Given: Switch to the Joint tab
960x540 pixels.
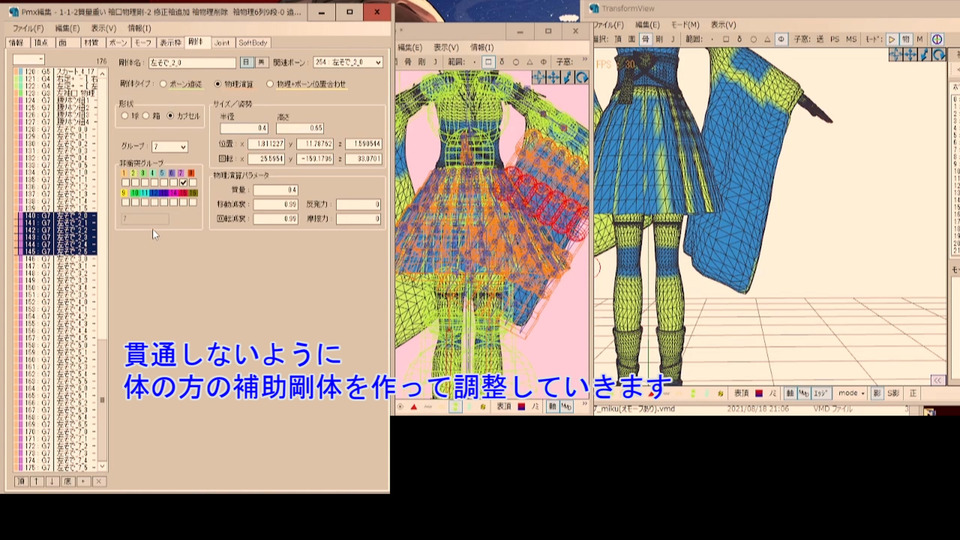Looking at the screenshot, I should click(x=222, y=43).
